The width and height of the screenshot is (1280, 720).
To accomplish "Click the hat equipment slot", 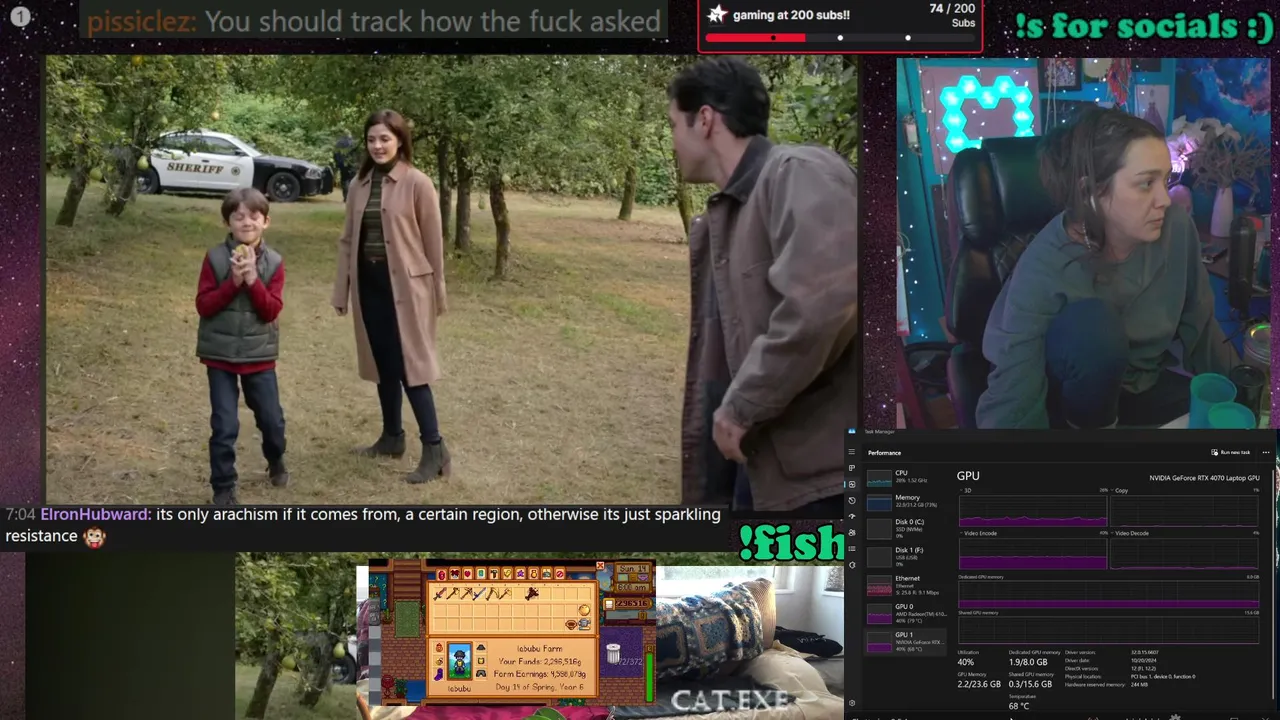I will [481, 647].
